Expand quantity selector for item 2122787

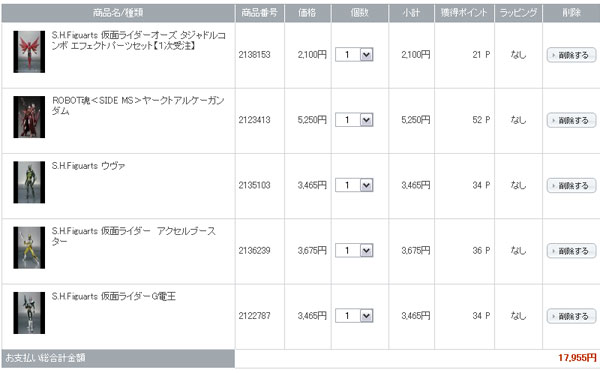point(354,316)
